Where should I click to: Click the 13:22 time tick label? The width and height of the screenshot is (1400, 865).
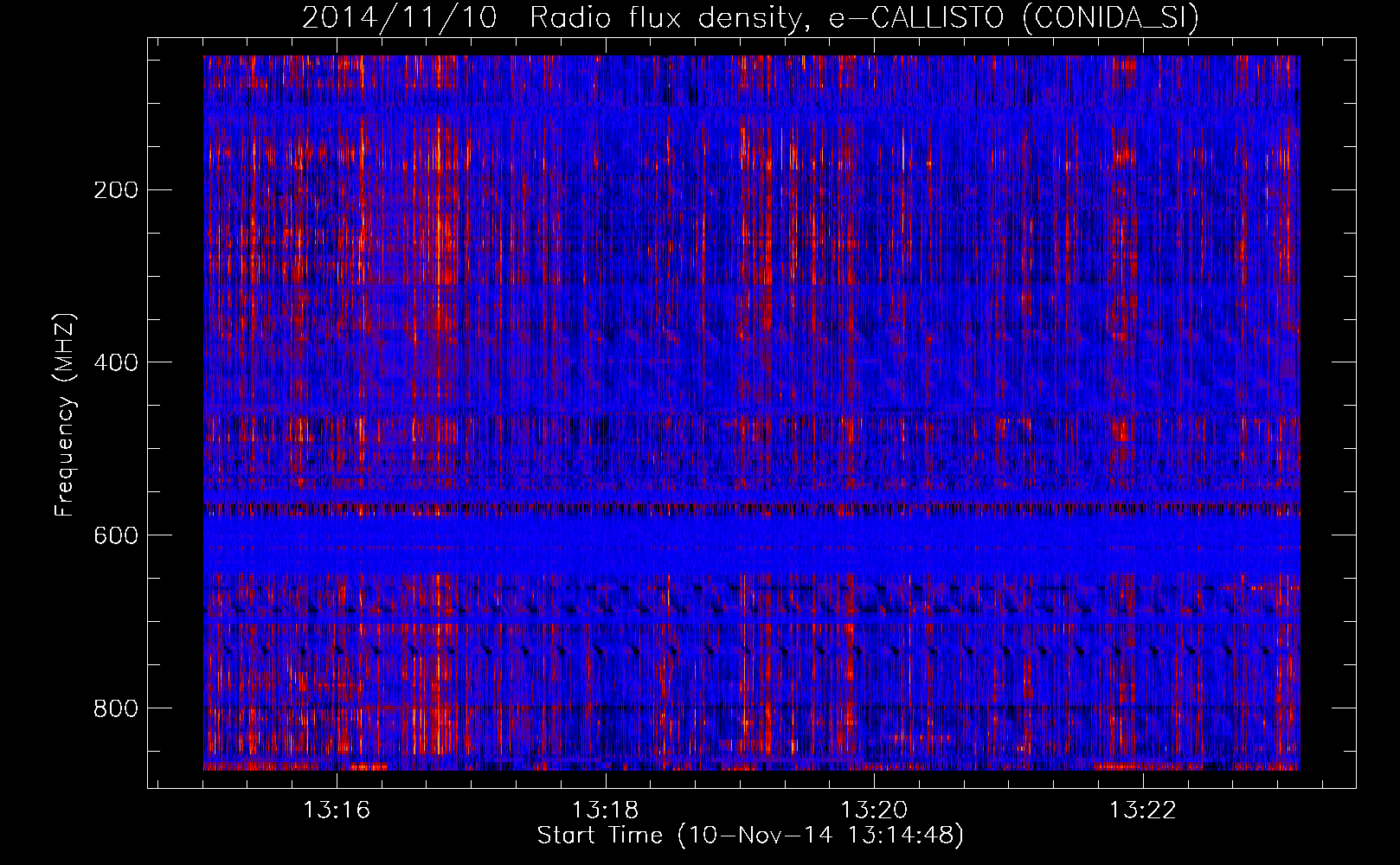pos(1144,810)
